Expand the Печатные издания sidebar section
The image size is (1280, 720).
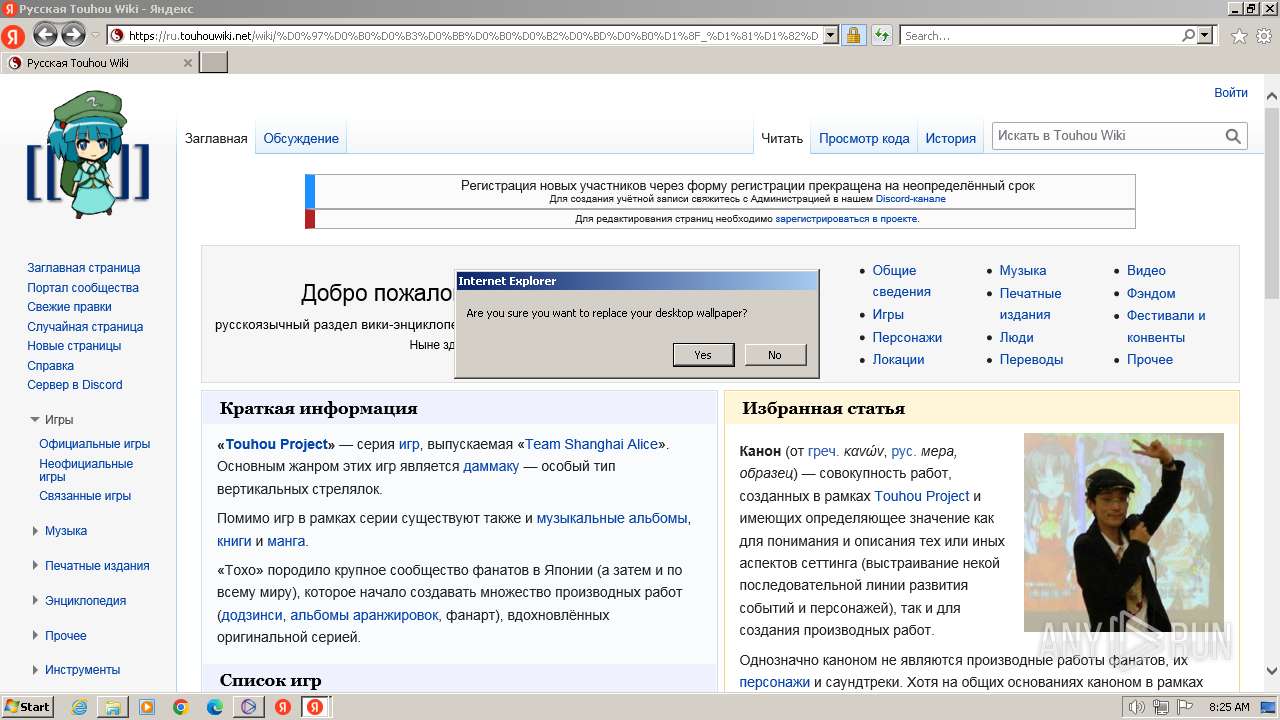[35, 566]
